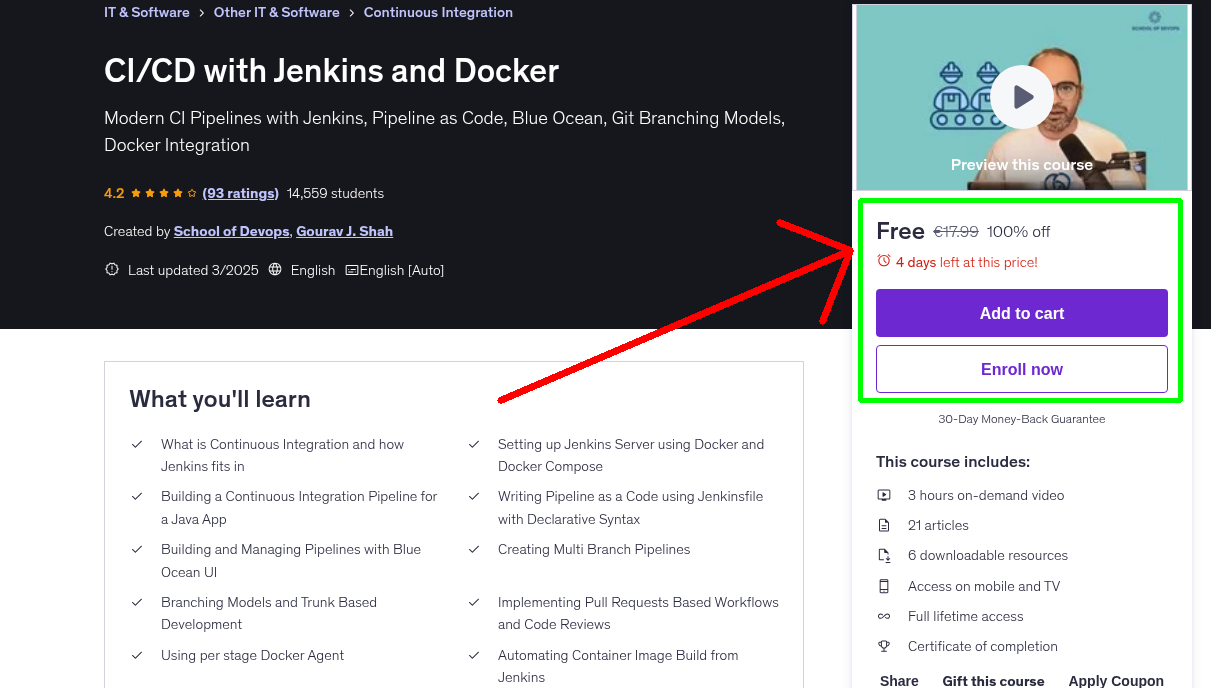This screenshot has height=688, width=1211.
Task: Click the mobile and TV access icon
Action: [x=884, y=586]
